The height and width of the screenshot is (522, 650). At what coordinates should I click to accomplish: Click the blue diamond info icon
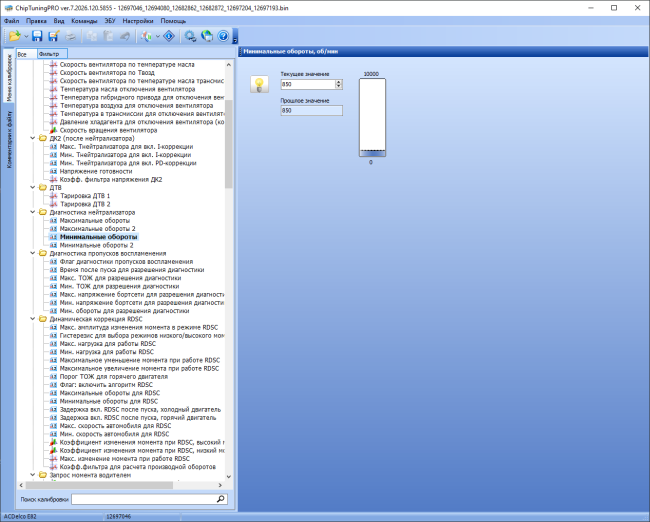pyautogui.click(x=169, y=36)
